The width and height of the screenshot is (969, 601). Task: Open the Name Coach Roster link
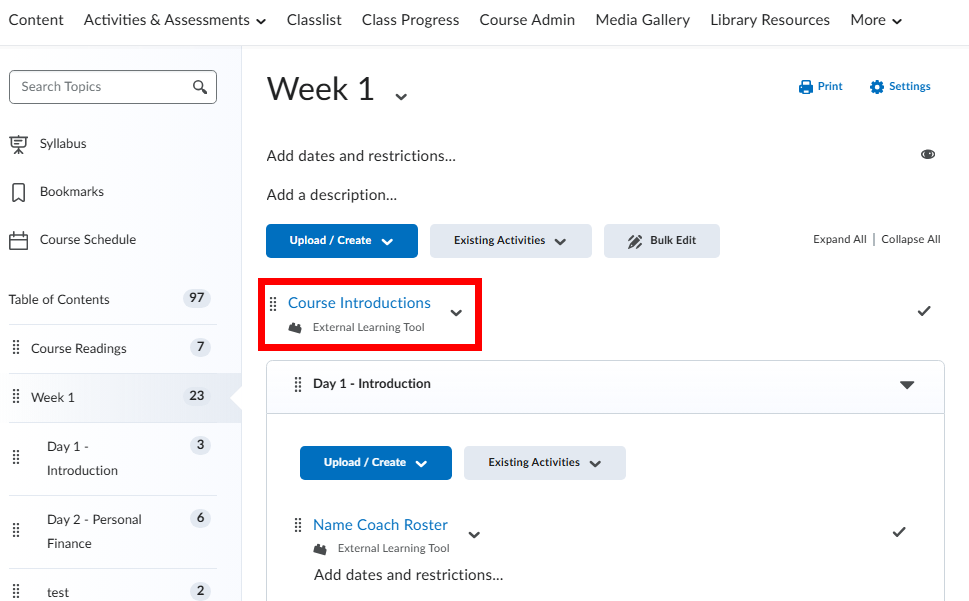point(380,525)
